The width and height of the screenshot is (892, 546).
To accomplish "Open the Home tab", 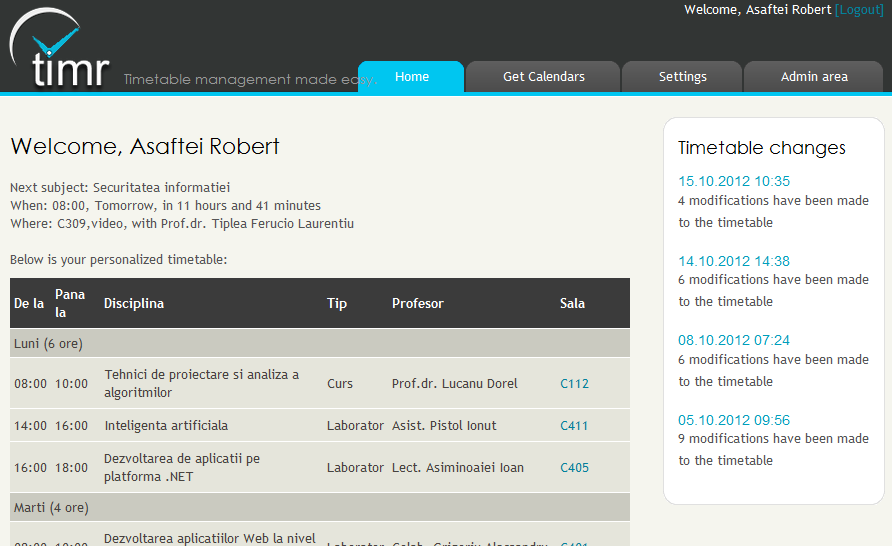I will (411, 77).
